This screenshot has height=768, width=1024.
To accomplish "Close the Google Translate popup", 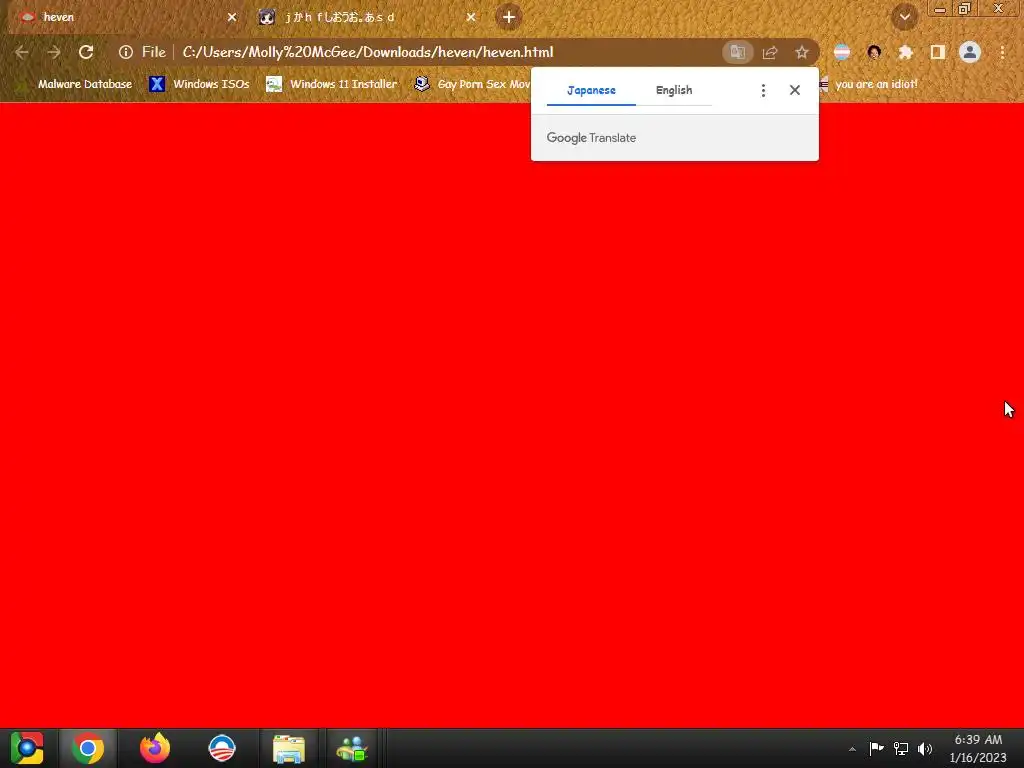I will pos(795,90).
